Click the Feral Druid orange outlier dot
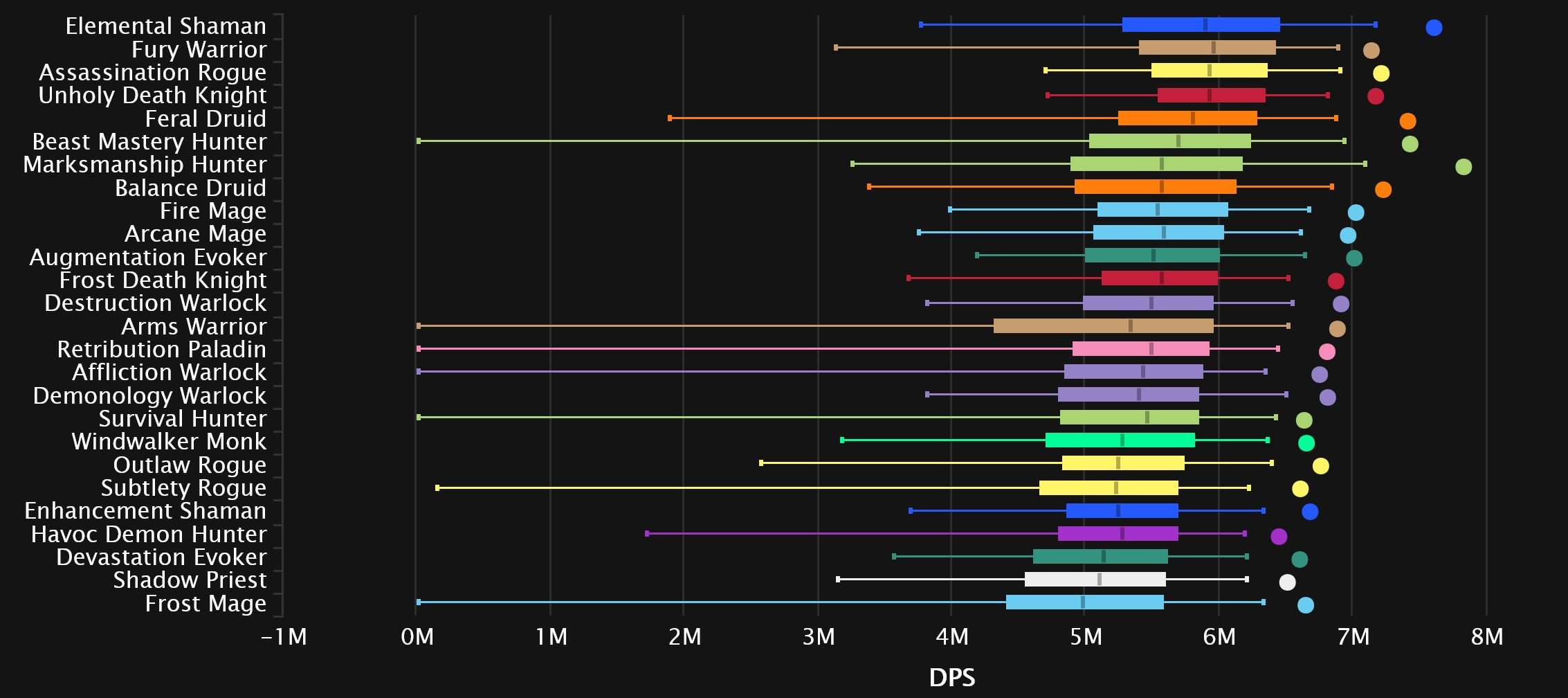This screenshot has height=698, width=1568. [x=1407, y=121]
